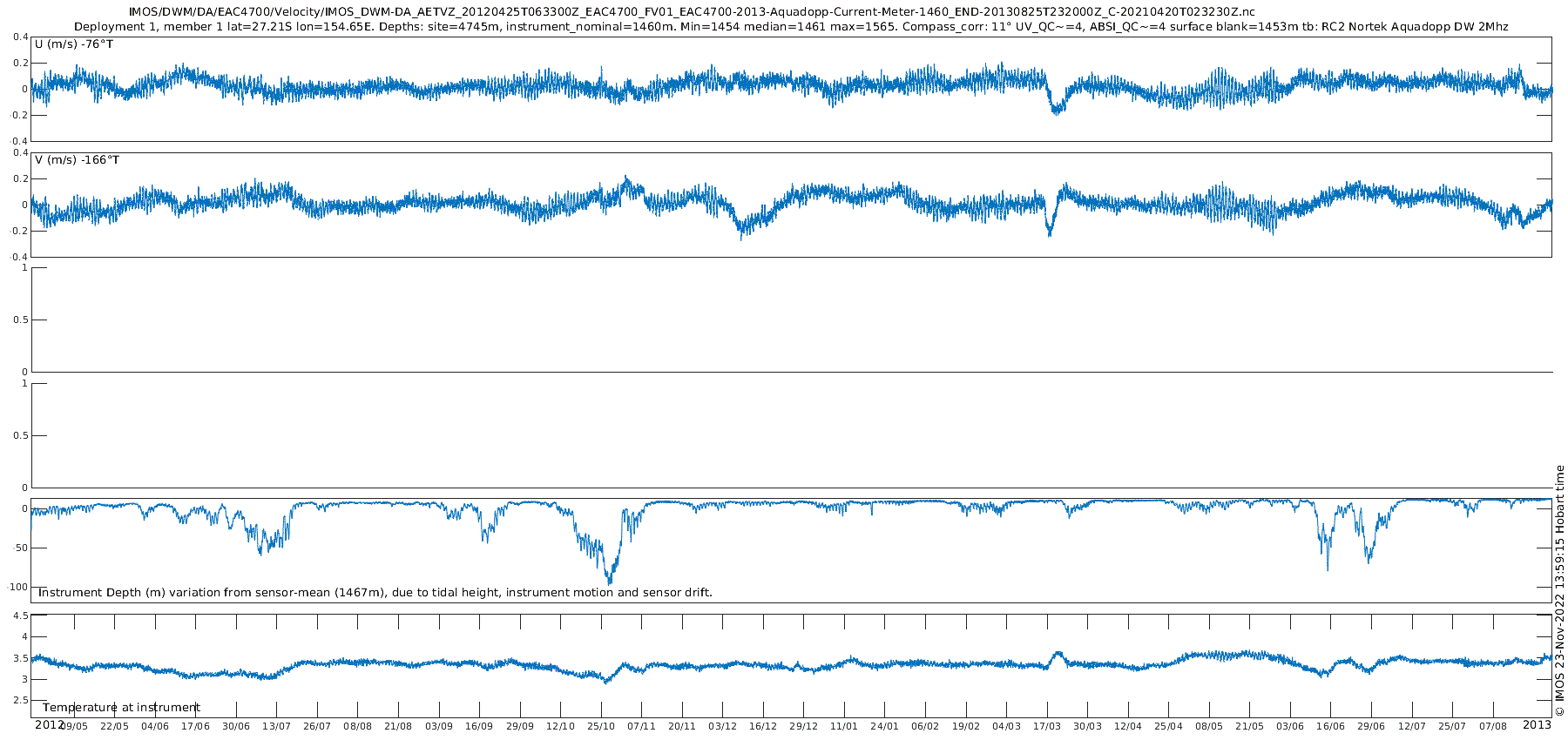The image size is (1568, 740).
Task: Click the '08/08' date tick label
Action: click(x=357, y=726)
